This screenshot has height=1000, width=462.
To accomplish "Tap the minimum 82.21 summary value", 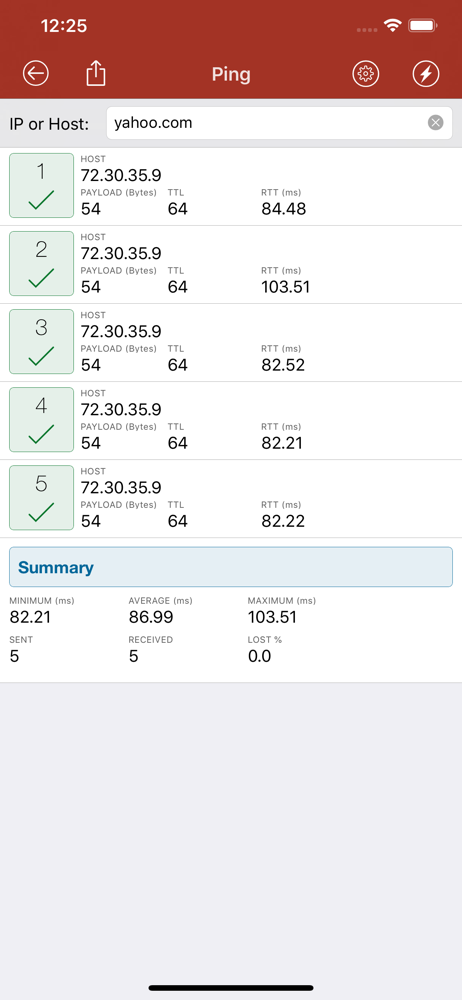I will [x=30, y=617].
